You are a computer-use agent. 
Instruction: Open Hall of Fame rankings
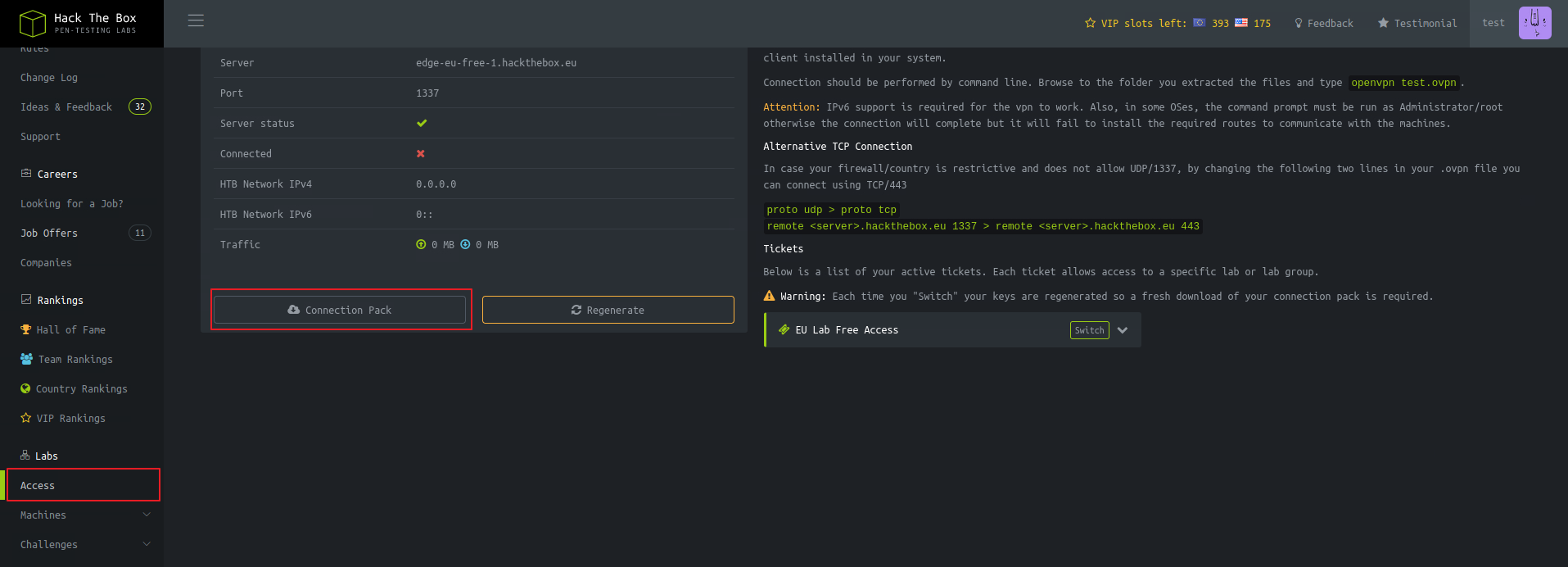tap(70, 329)
